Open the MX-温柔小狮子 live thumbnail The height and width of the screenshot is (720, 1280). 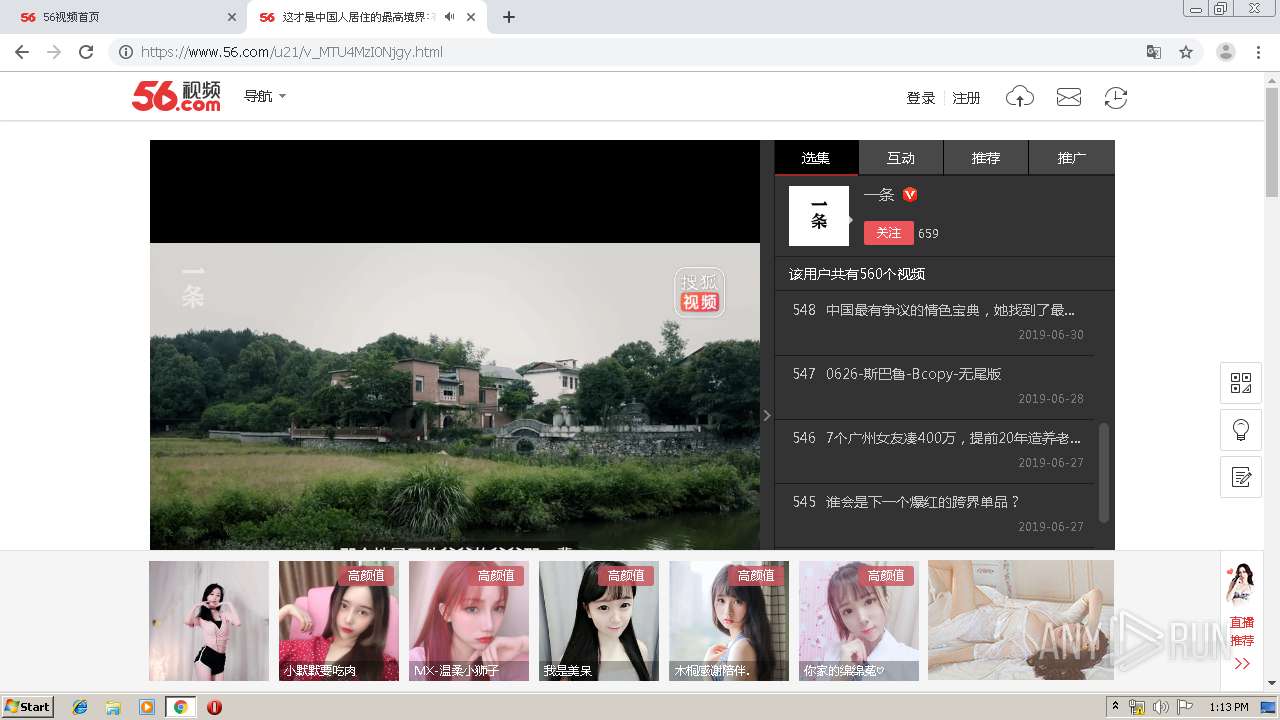[x=469, y=621]
